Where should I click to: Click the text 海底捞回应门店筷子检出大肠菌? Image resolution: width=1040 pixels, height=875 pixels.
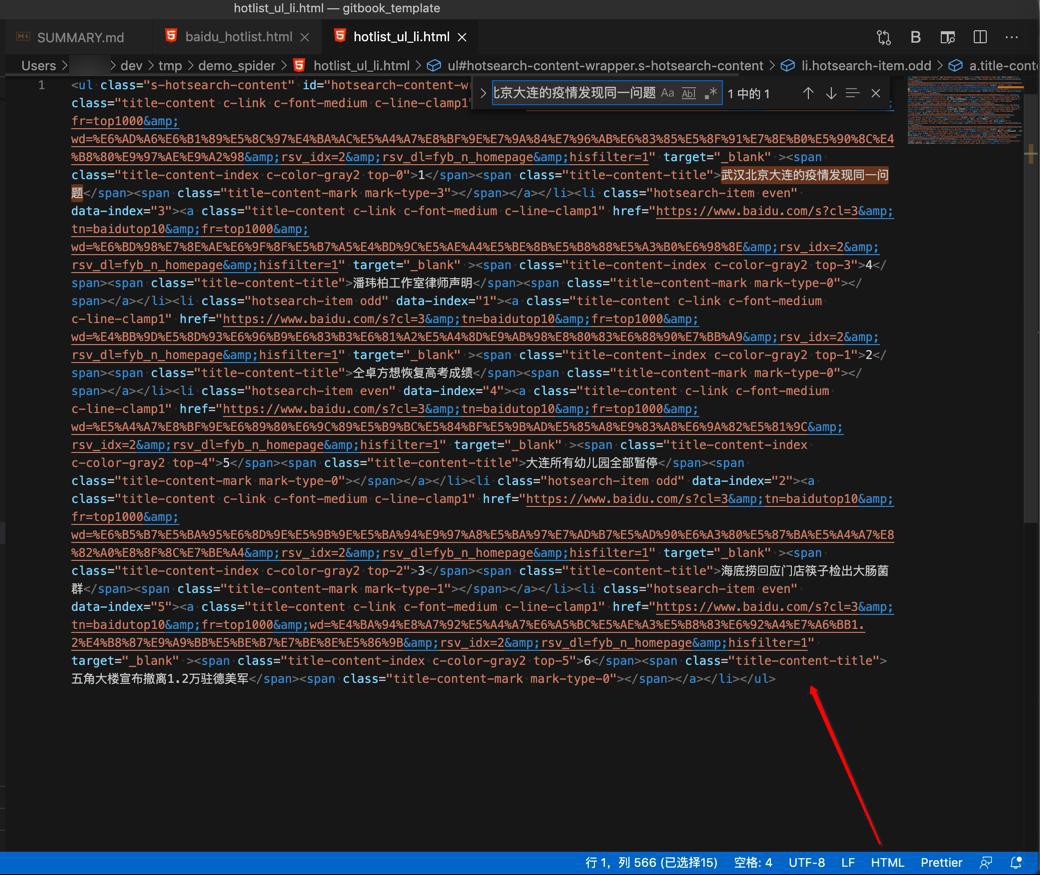point(805,571)
